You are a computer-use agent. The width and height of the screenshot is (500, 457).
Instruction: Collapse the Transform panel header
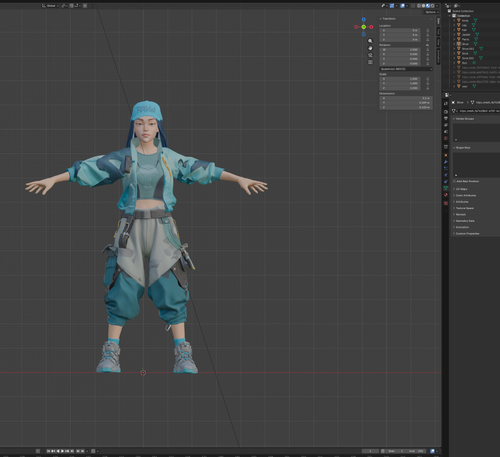(389, 19)
